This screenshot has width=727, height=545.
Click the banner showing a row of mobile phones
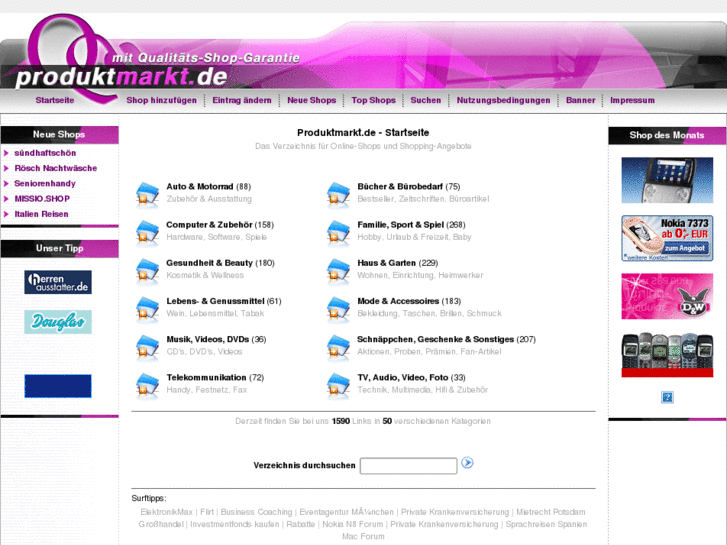click(x=667, y=354)
